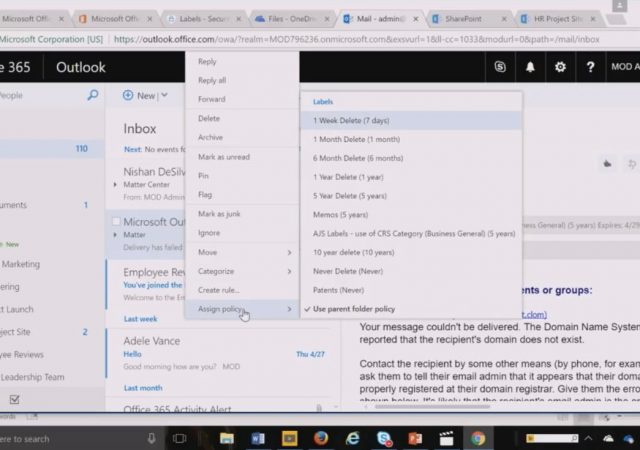Click the taskbar microphone icon

(x=151, y=439)
